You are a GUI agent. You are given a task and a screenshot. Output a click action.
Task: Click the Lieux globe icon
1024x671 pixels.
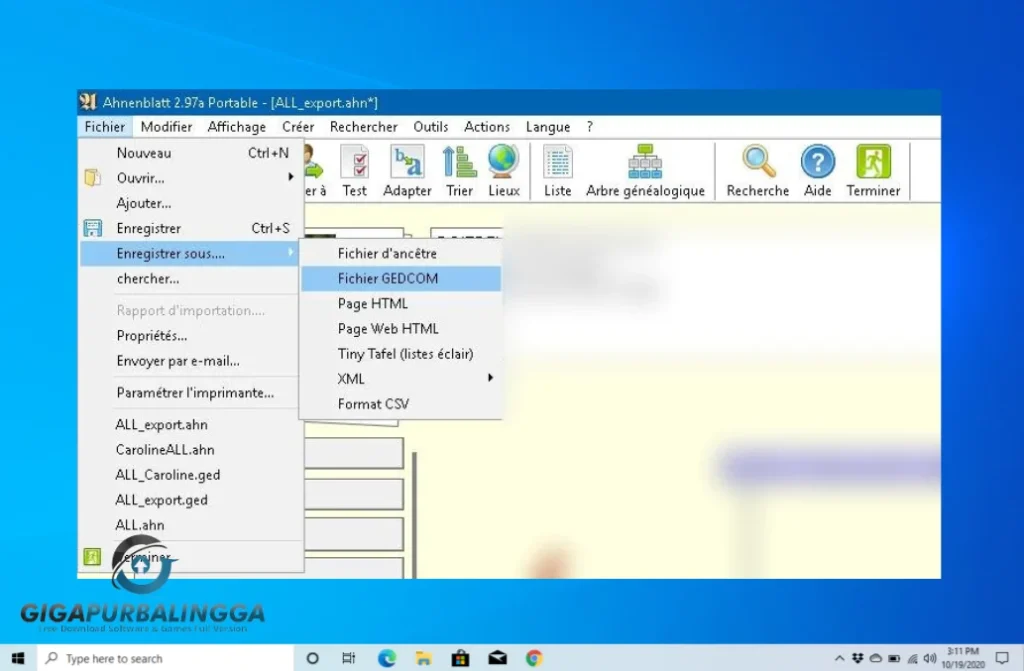point(502,168)
